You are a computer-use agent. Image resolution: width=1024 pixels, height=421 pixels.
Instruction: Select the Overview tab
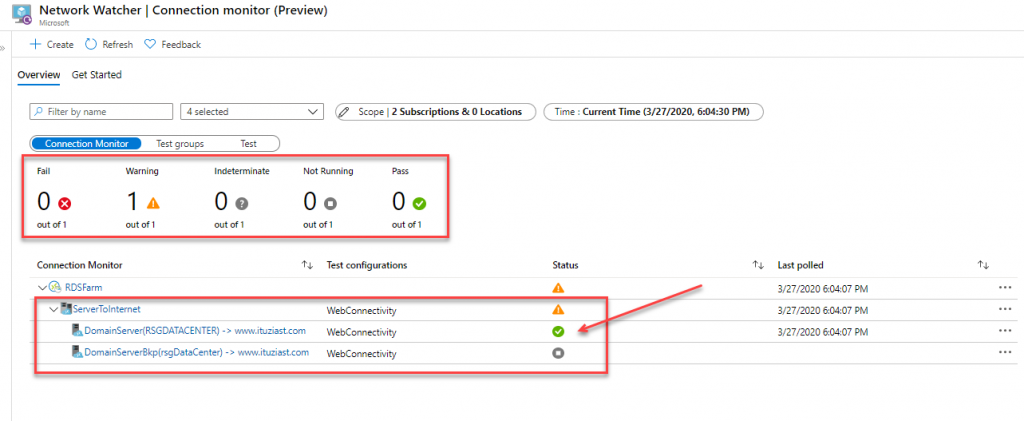pos(39,75)
